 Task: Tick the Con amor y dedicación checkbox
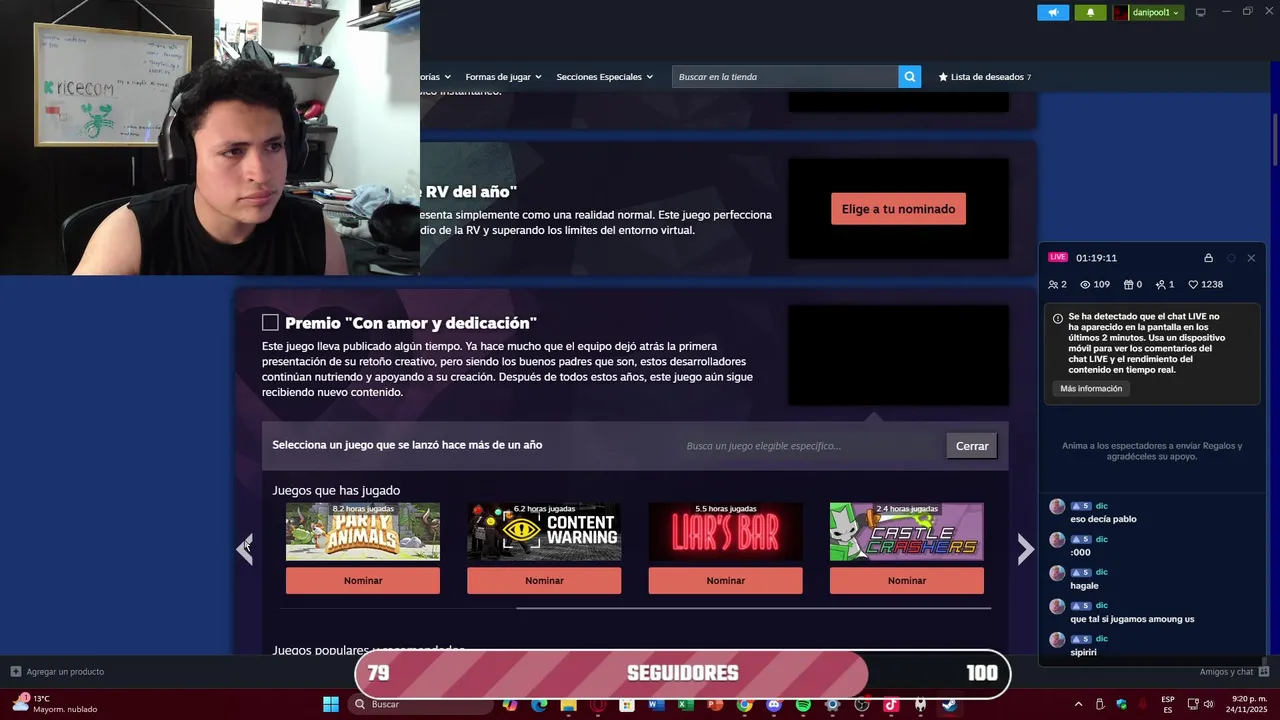tap(270, 322)
